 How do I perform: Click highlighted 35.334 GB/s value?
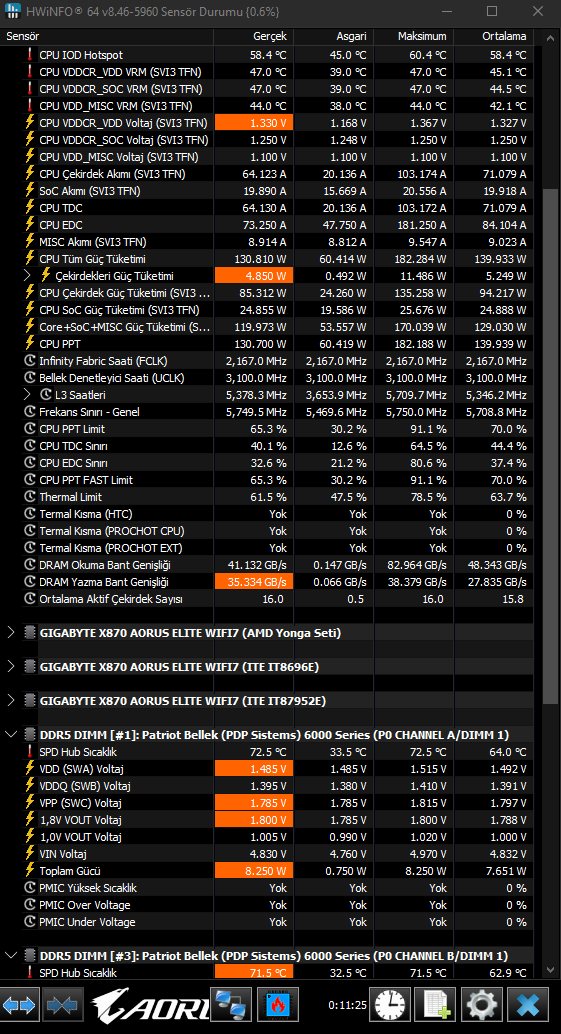(x=254, y=582)
